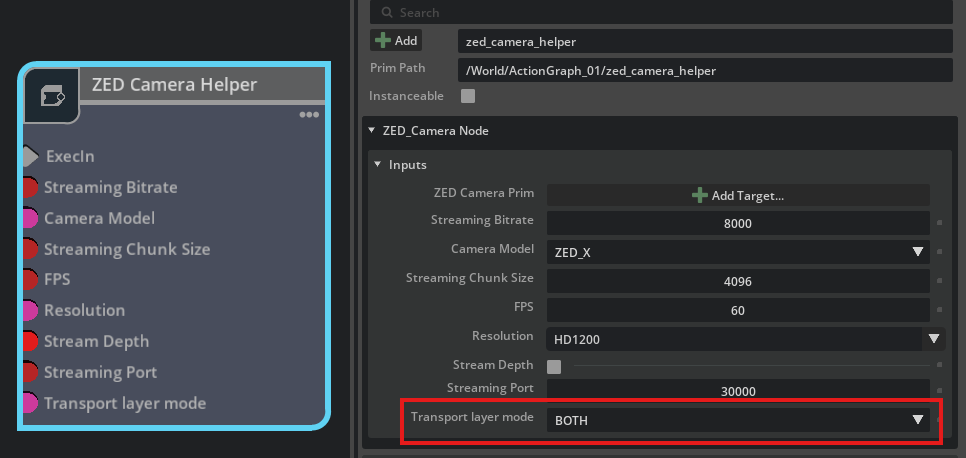This screenshot has height=458, width=966.
Task: Open the Resolution dropdown
Action: 745,338
